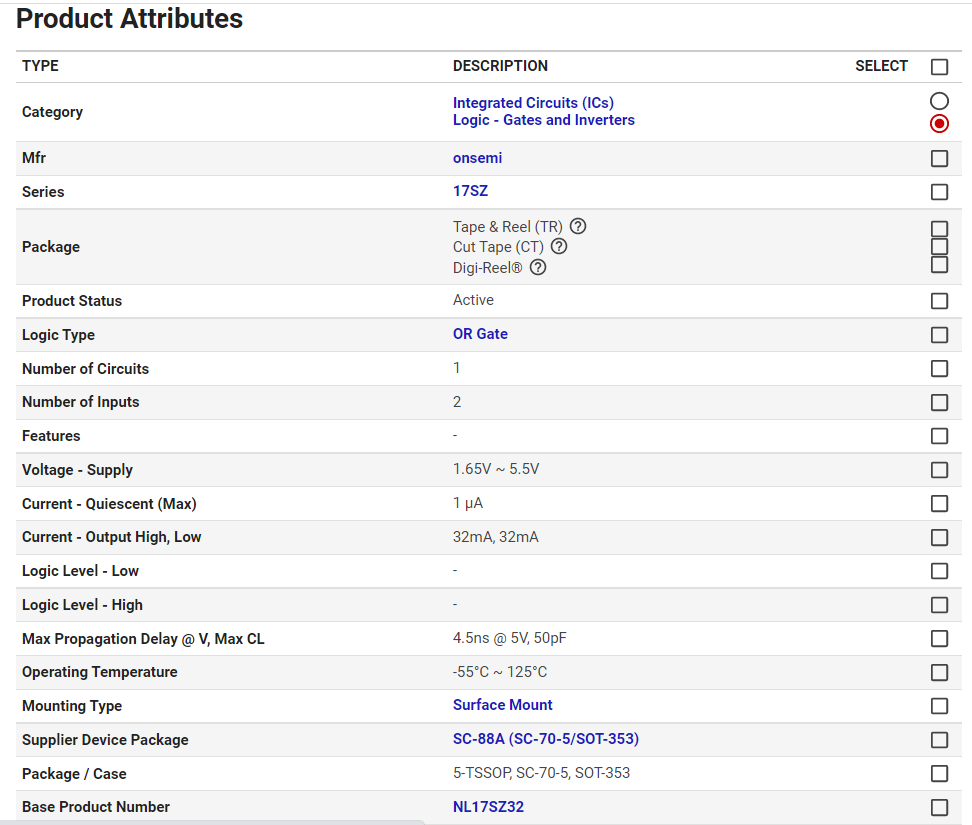The height and width of the screenshot is (825, 972).
Task: Click help icon next to Digi-Reel®
Action: tap(538, 267)
